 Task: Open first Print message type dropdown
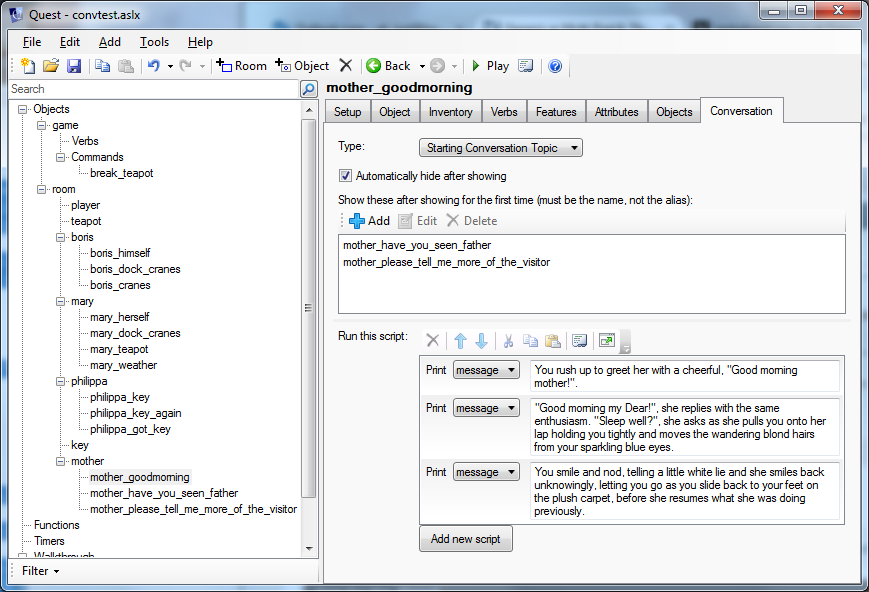point(486,370)
